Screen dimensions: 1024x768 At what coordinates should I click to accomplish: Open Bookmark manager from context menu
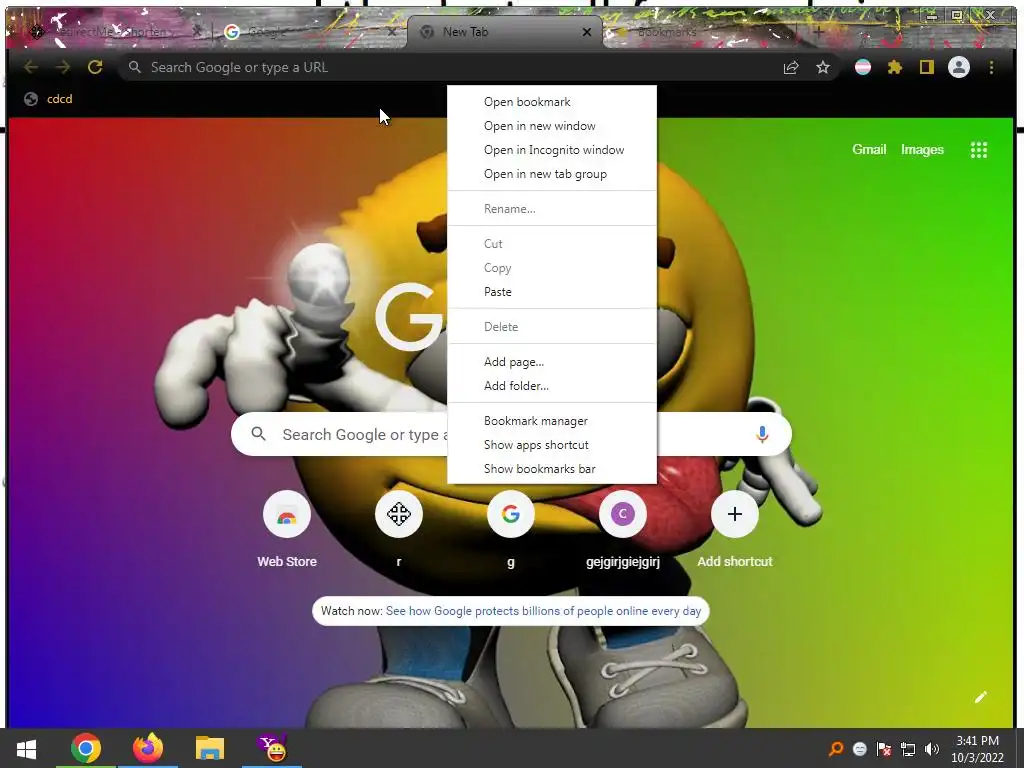(x=552, y=421)
